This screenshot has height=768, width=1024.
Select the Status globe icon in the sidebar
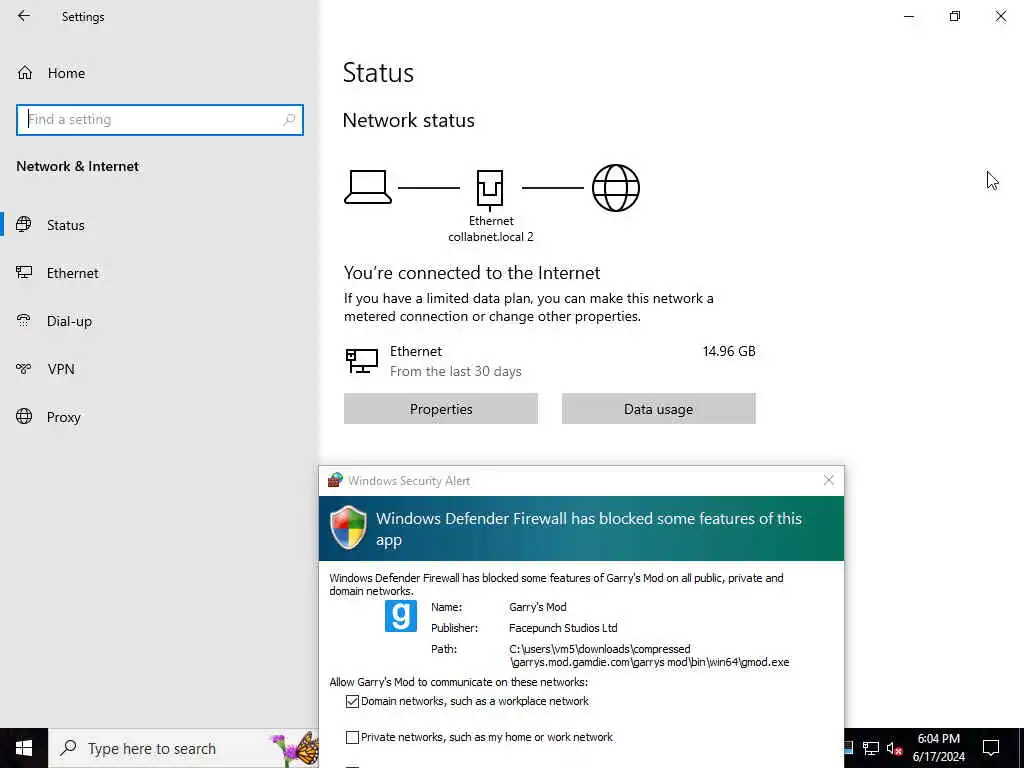pos(24,225)
